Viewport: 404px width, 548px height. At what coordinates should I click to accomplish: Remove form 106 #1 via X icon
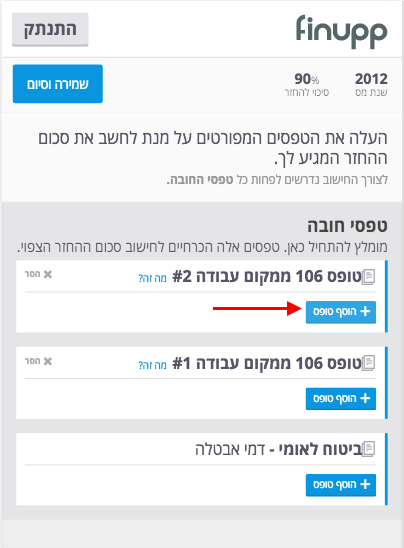coord(48,361)
